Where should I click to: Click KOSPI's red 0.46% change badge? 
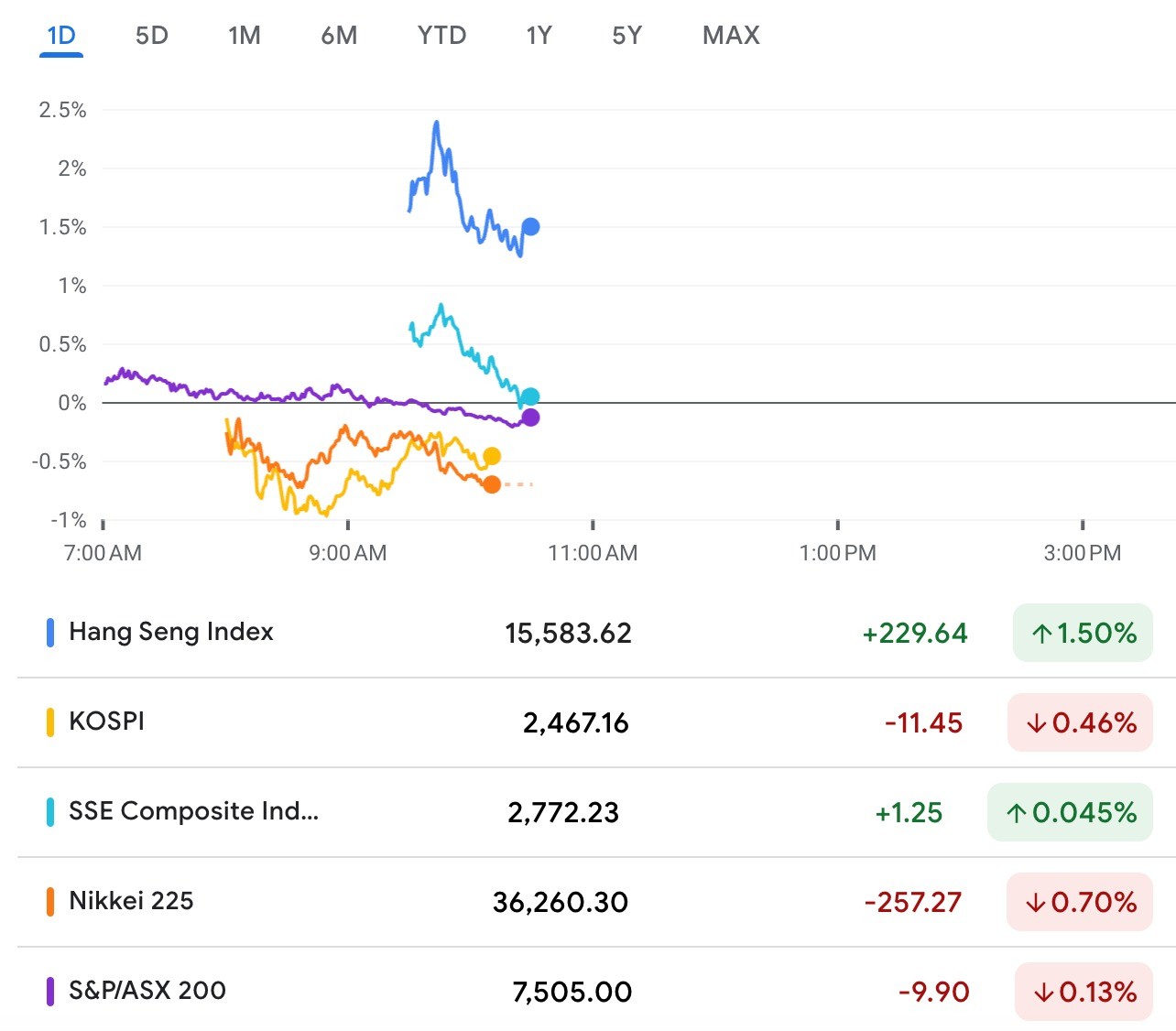coord(1080,722)
